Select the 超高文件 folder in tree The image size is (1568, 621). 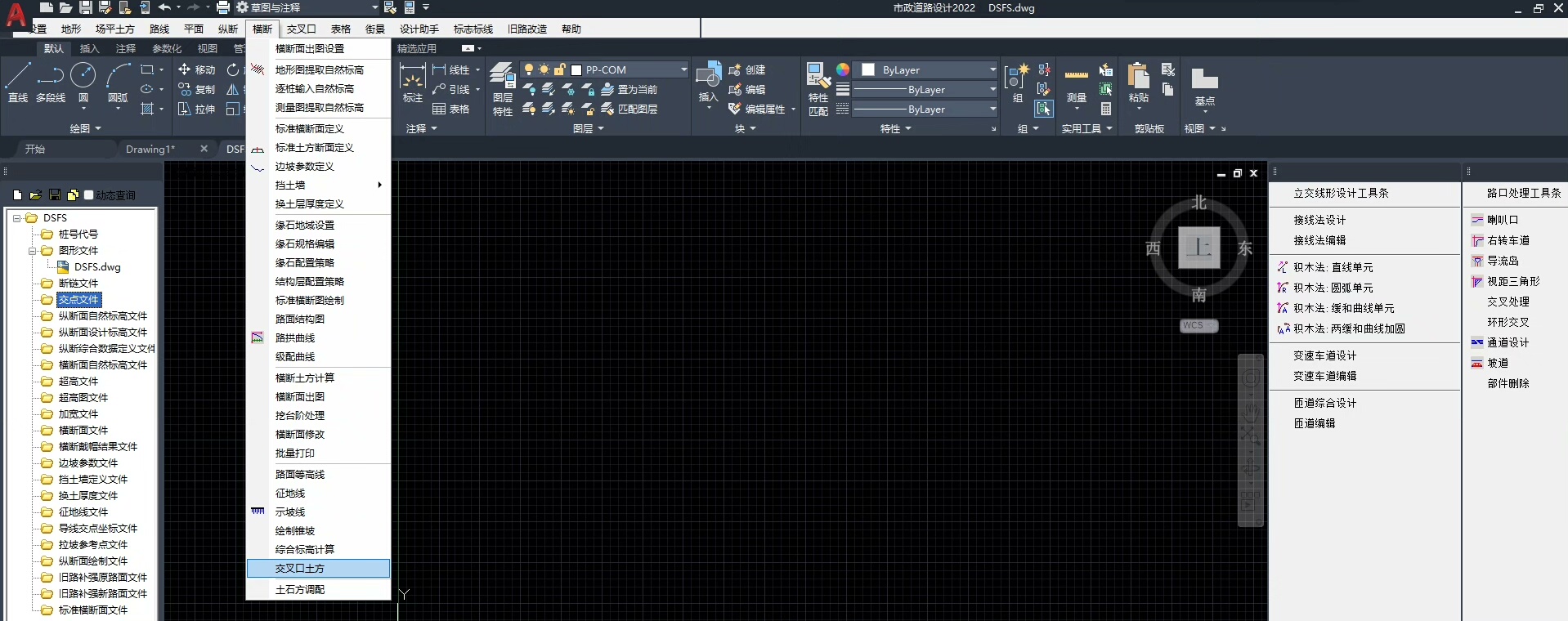coord(78,382)
